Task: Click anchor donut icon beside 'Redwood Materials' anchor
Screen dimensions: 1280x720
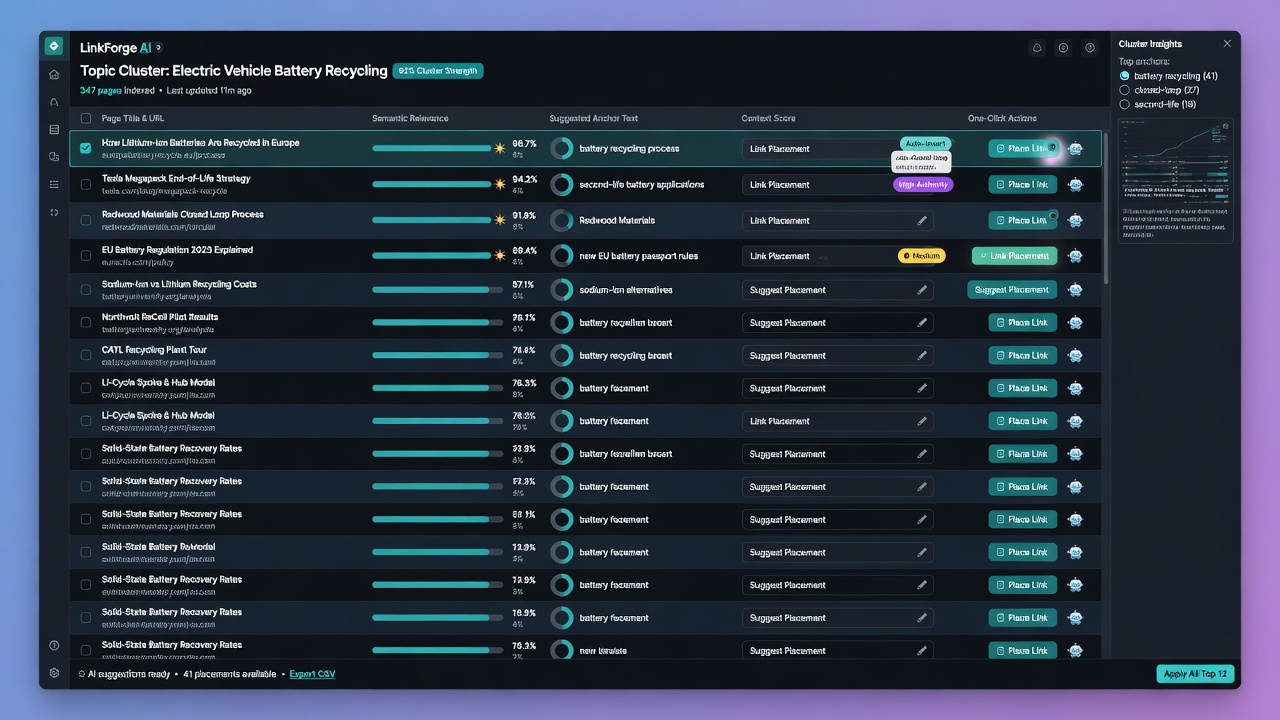Action: point(562,221)
